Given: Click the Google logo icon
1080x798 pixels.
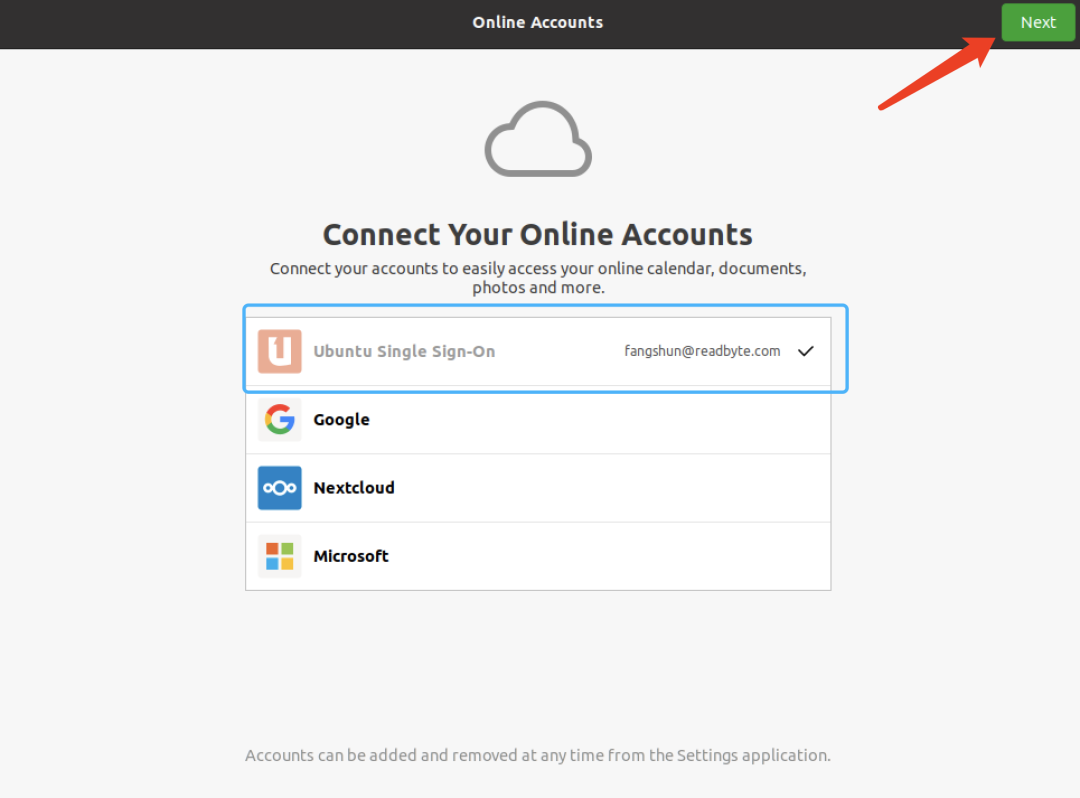Looking at the screenshot, I should (280, 419).
